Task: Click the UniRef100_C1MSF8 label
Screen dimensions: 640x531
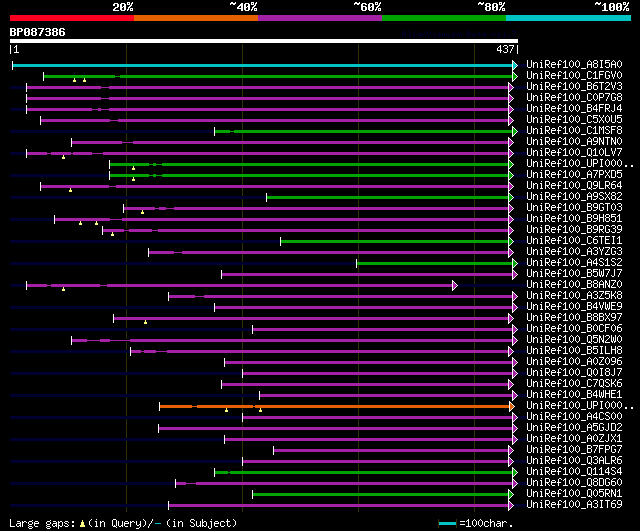Action: pyautogui.click(x=574, y=131)
